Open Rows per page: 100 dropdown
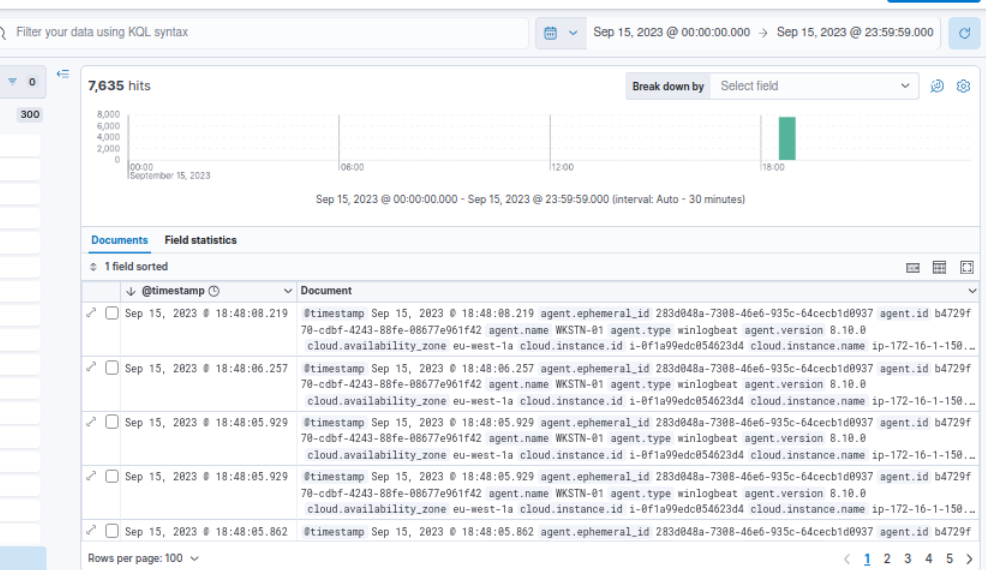The width and height of the screenshot is (986, 570). tap(143, 559)
